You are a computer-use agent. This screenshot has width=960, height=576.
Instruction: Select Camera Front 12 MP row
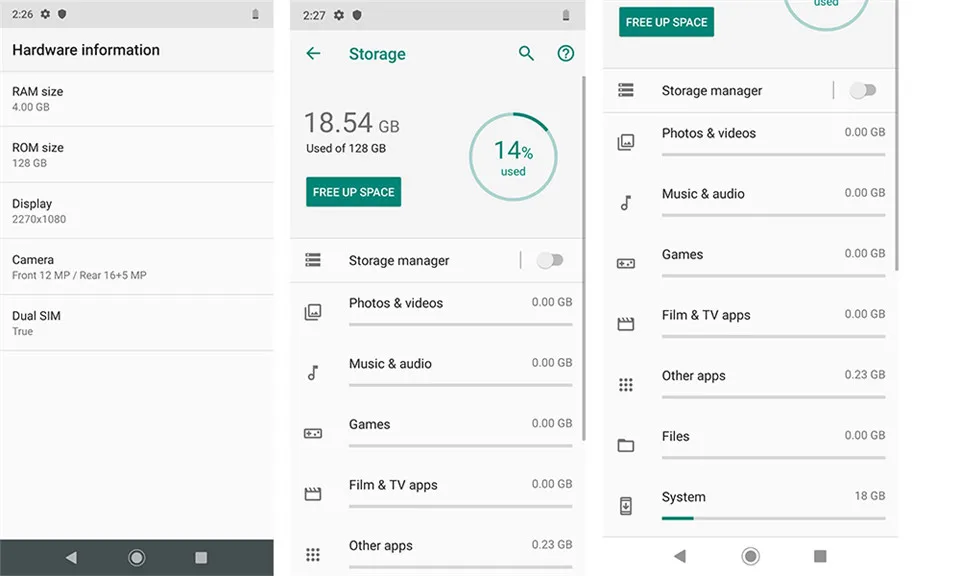pos(137,267)
